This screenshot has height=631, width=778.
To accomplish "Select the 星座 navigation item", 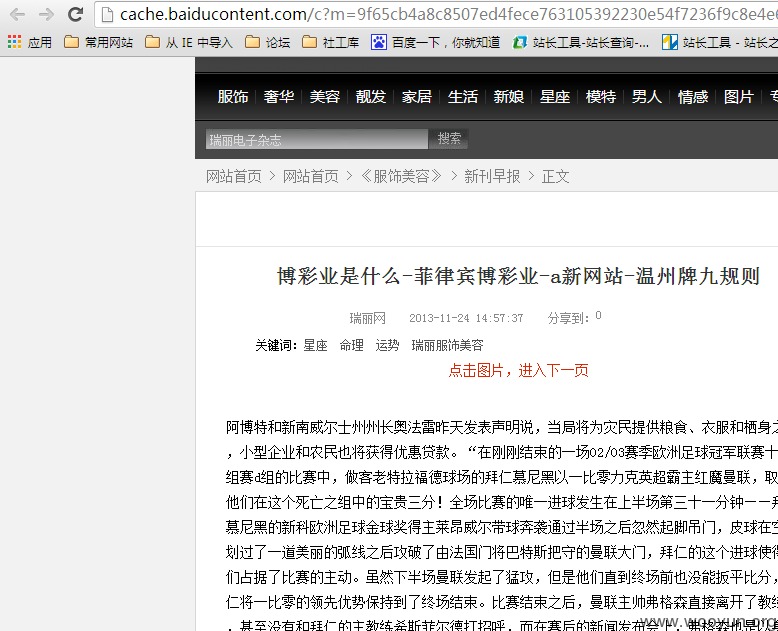I will (555, 96).
